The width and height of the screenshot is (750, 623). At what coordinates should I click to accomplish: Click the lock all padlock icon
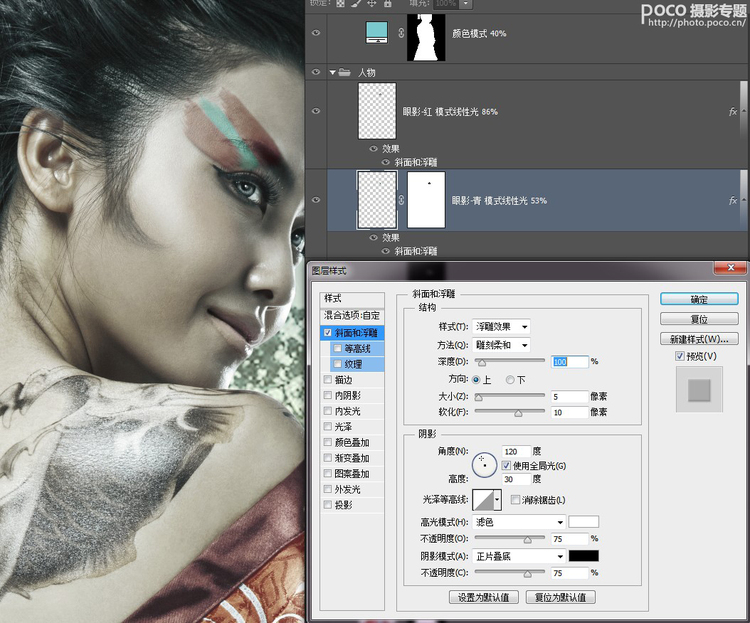pyautogui.click(x=388, y=3)
